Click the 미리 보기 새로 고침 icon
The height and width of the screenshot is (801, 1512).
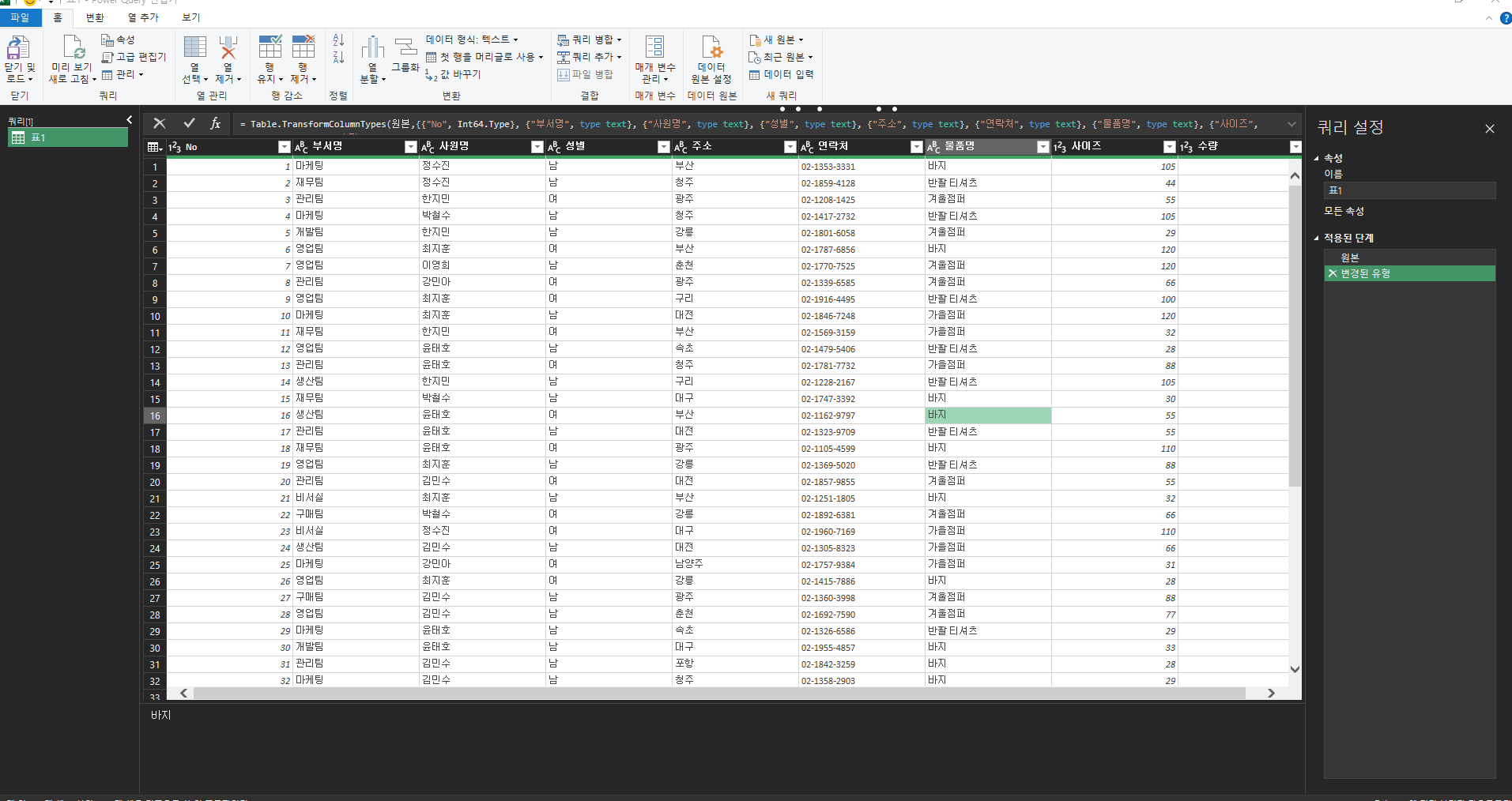click(73, 49)
